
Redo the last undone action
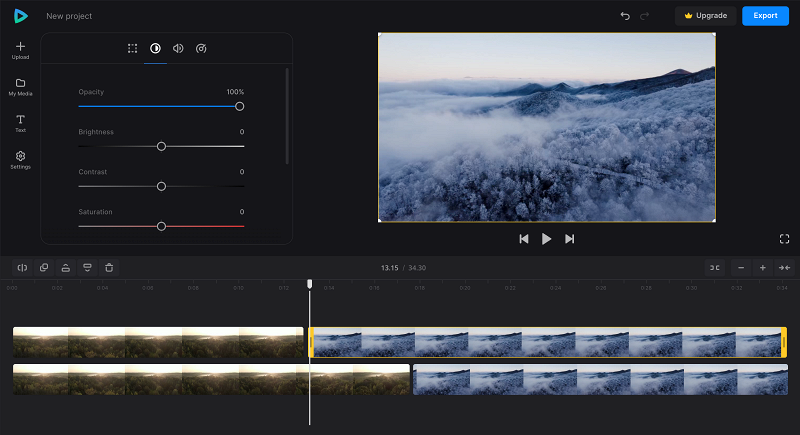(645, 16)
